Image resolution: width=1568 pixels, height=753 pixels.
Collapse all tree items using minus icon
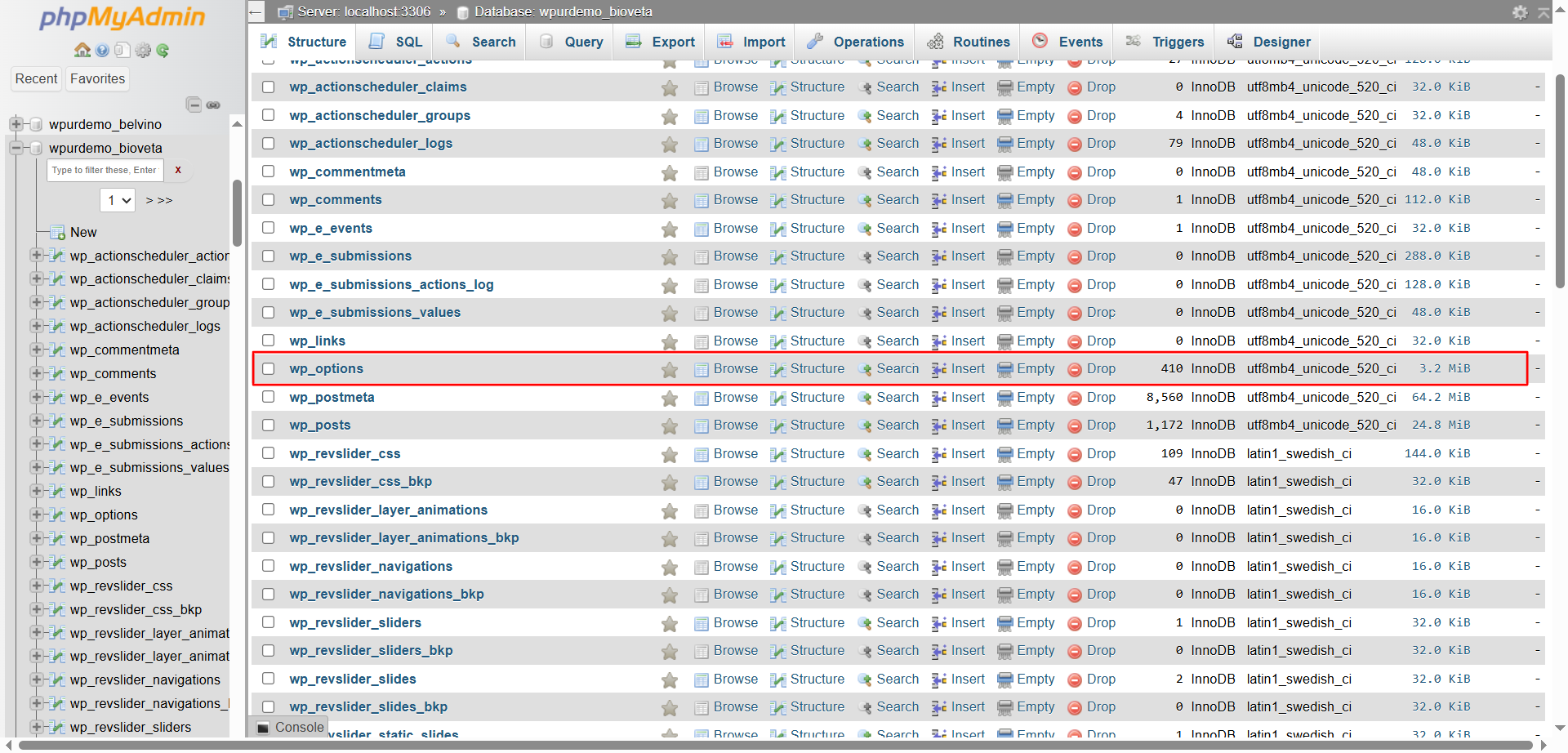tap(194, 105)
